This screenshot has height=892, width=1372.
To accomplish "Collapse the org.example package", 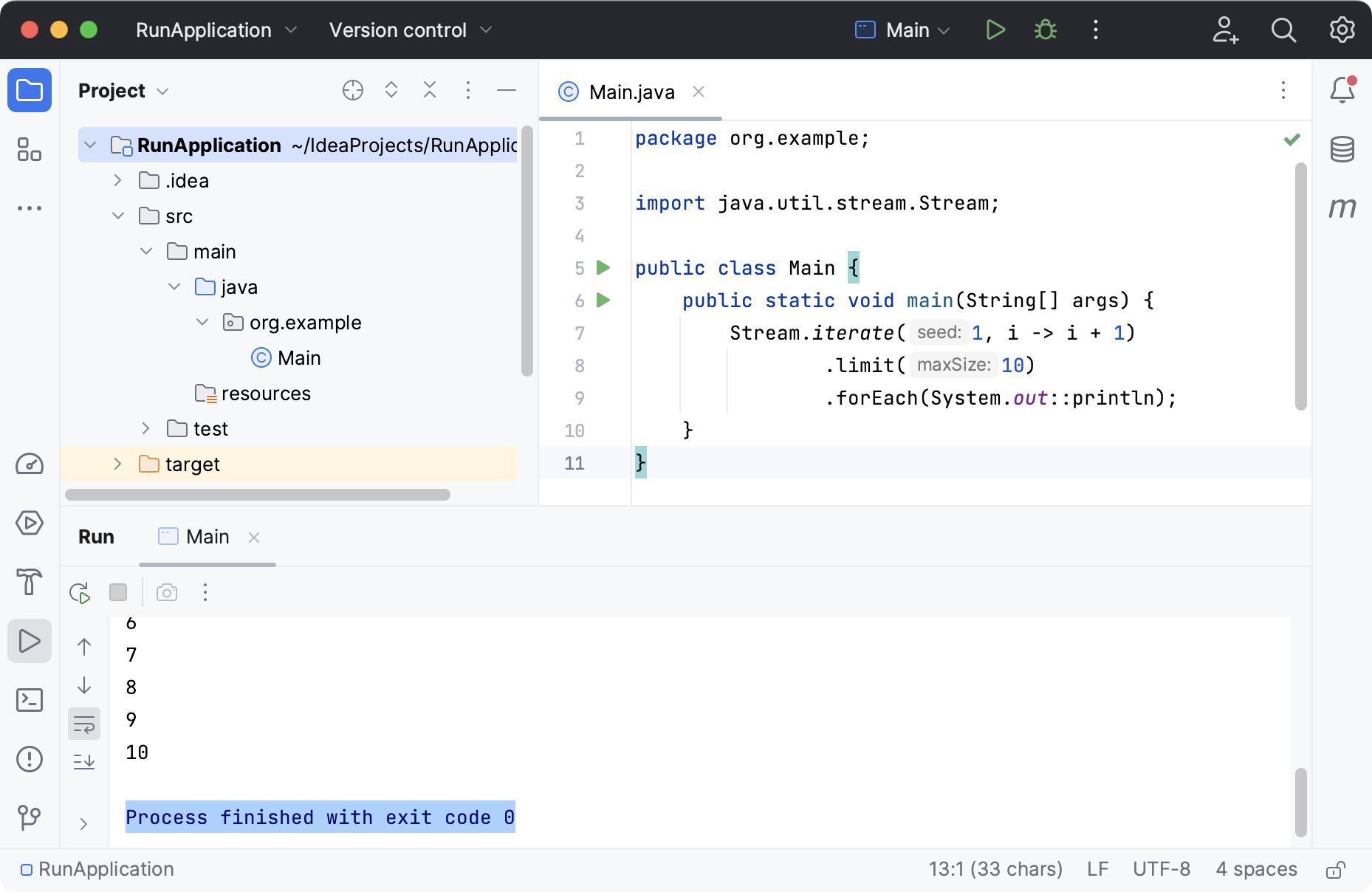I will (202, 322).
